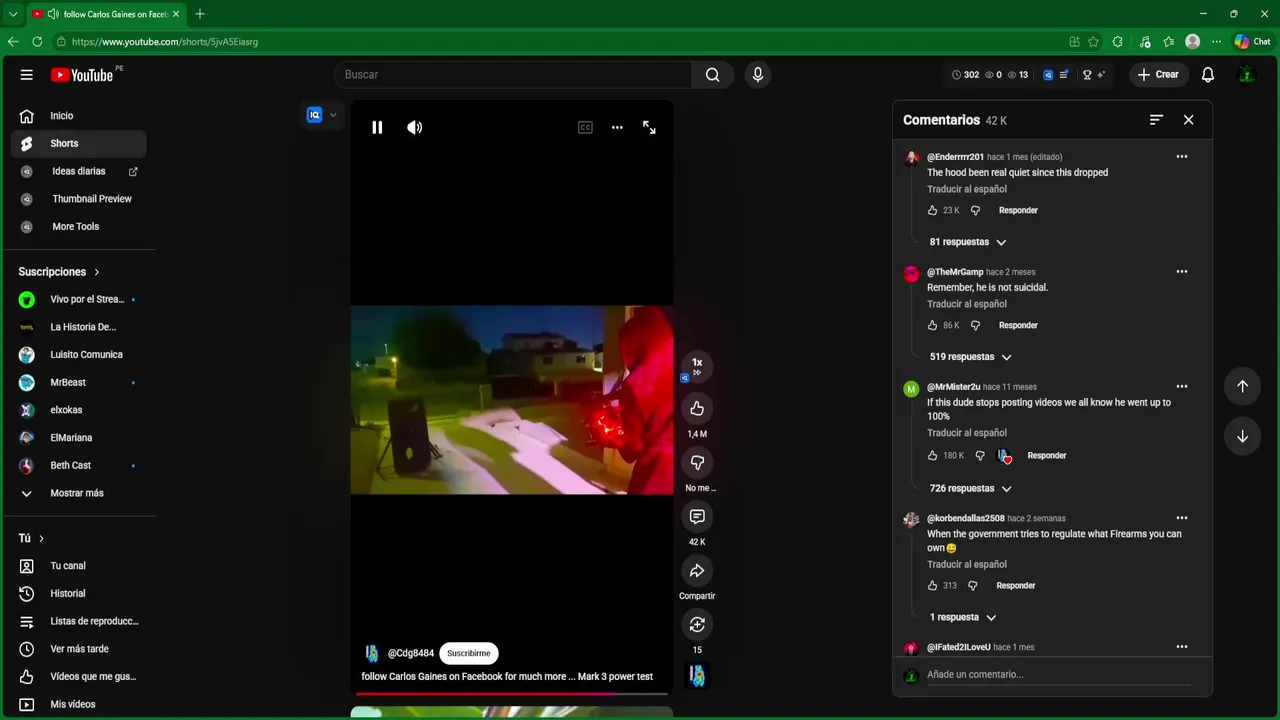Focus the Buscar search field
The height and width of the screenshot is (720, 1280).
[x=512, y=75]
